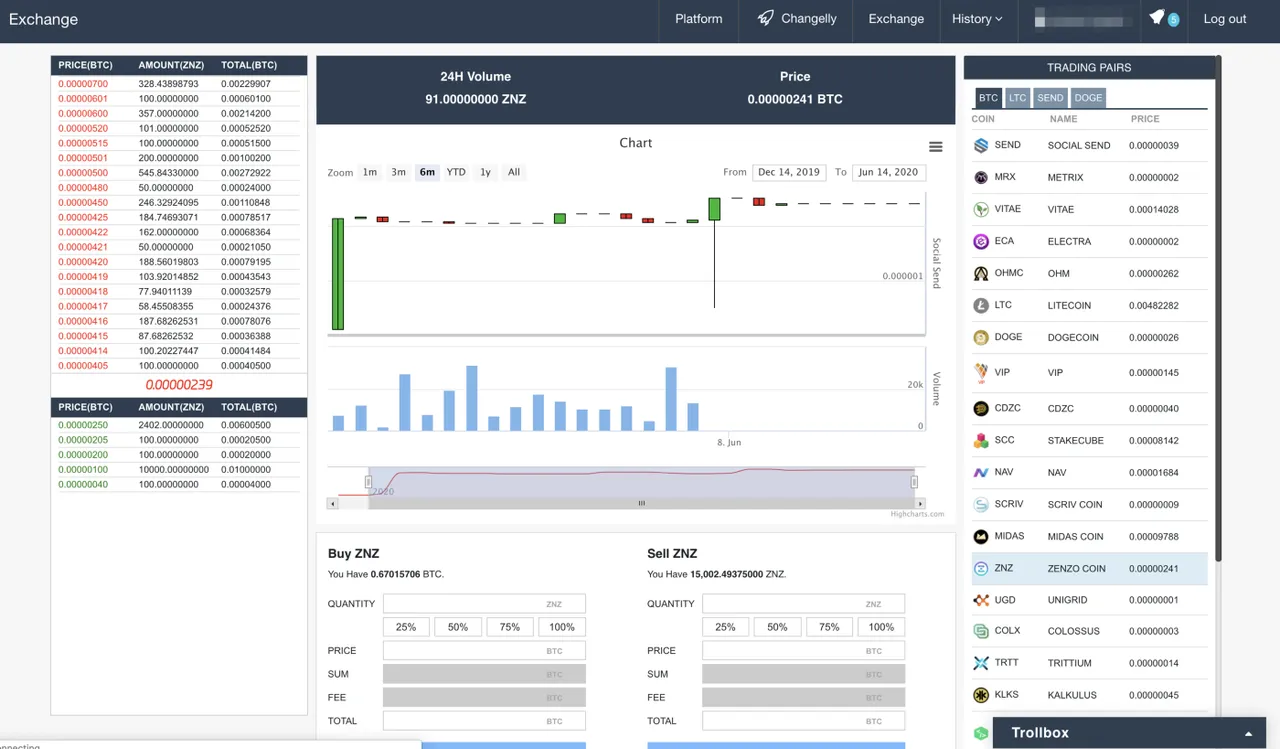The image size is (1280, 749).
Task: Click the KLKS Kalkulus coin icon
Action: [x=981, y=695]
